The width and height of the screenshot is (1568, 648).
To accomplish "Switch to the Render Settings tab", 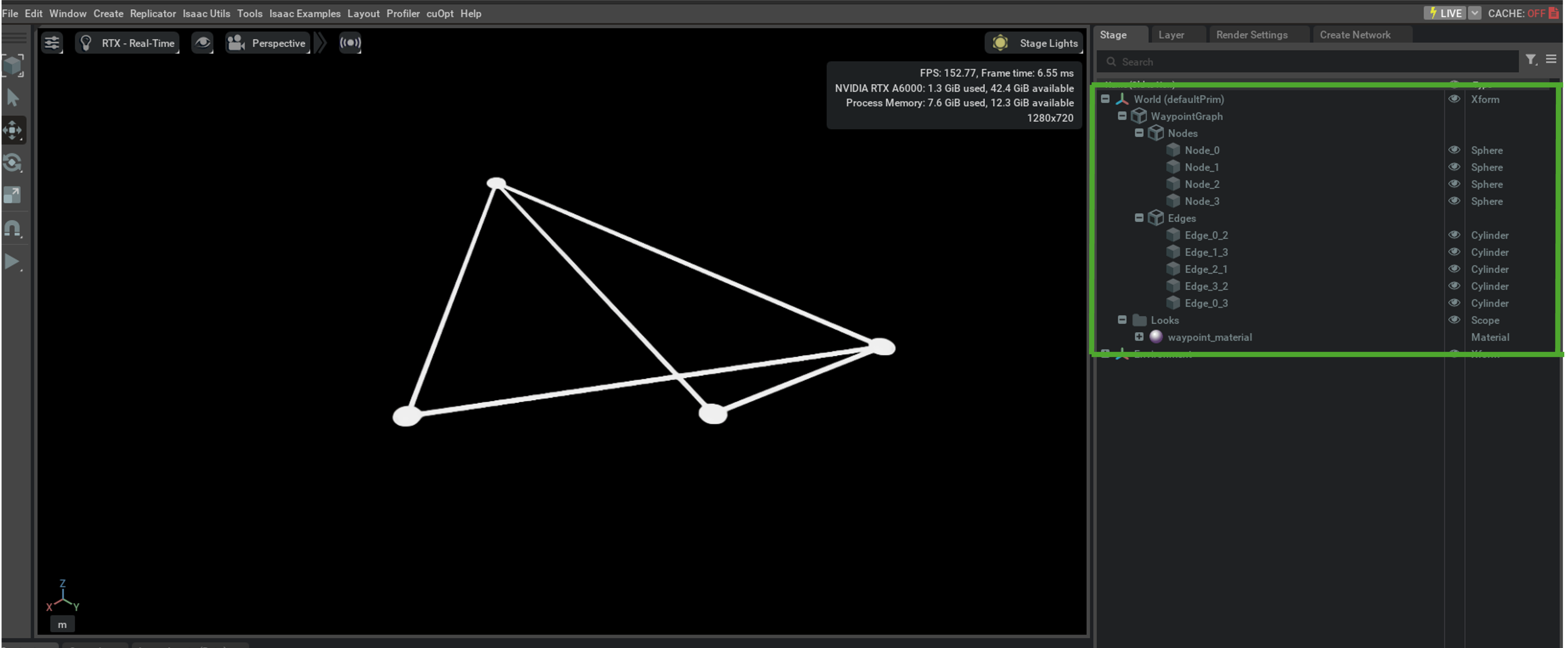I will point(1251,35).
